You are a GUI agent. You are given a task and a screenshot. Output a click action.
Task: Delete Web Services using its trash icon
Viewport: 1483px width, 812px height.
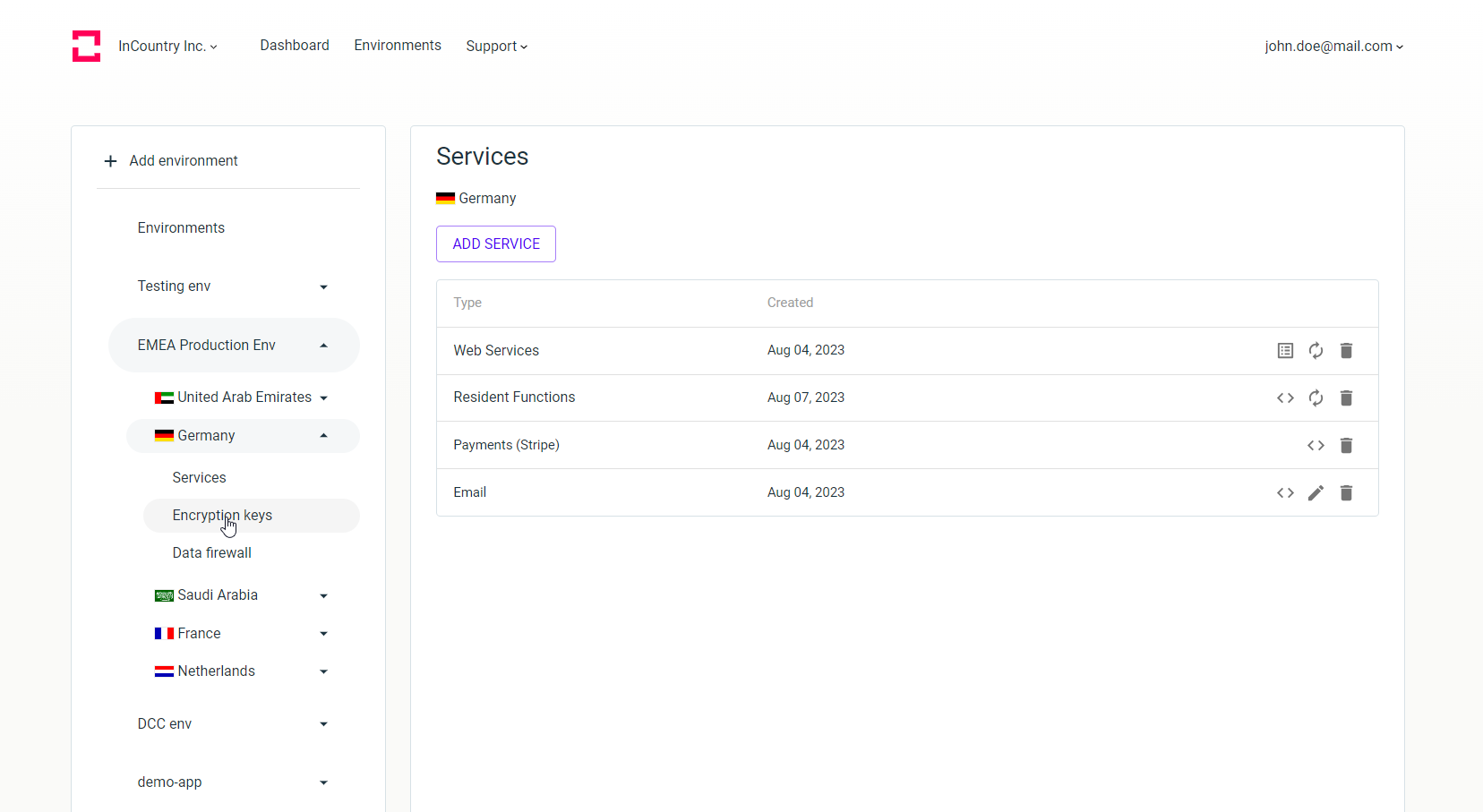pyautogui.click(x=1346, y=350)
